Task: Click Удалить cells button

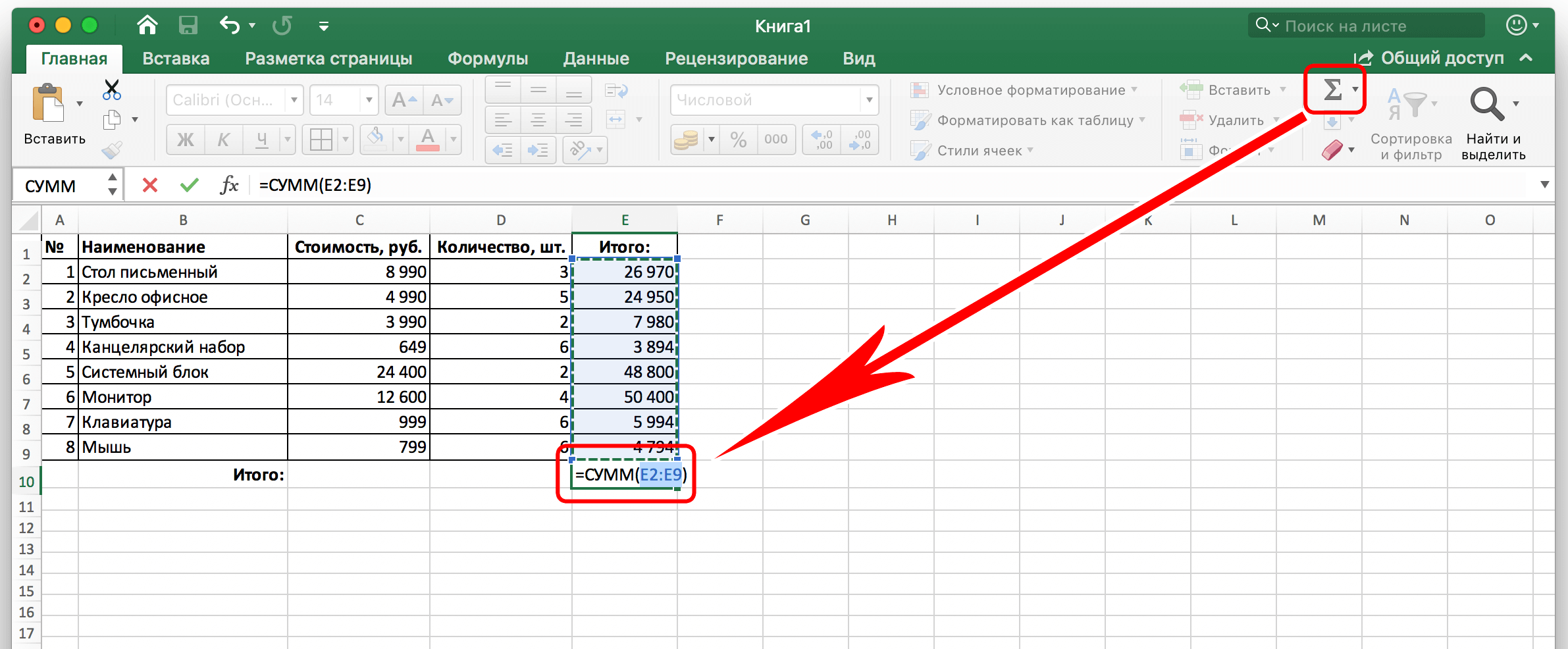Action: pos(1222,120)
